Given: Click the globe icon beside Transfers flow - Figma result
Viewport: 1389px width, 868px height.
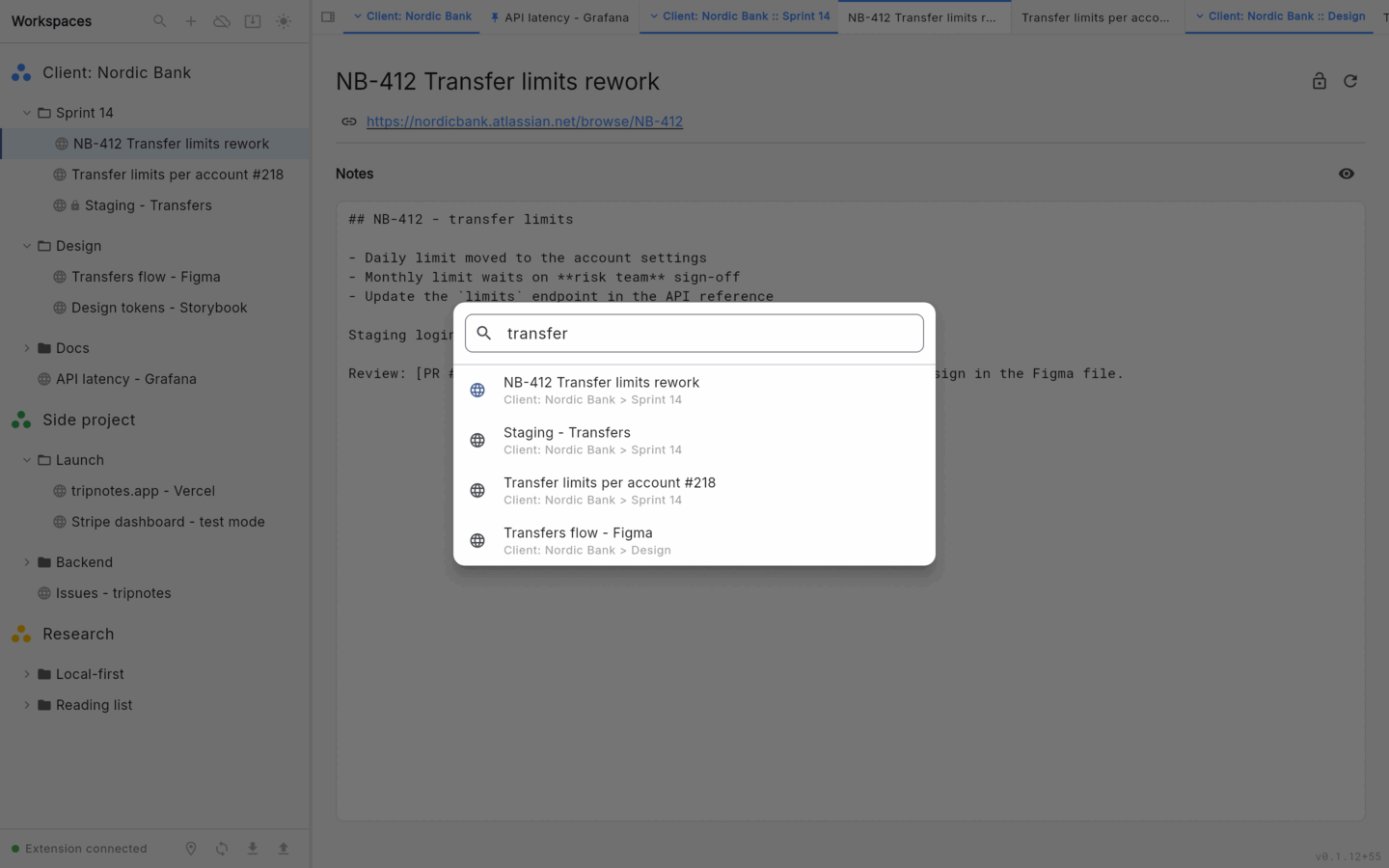Looking at the screenshot, I should [x=477, y=541].
